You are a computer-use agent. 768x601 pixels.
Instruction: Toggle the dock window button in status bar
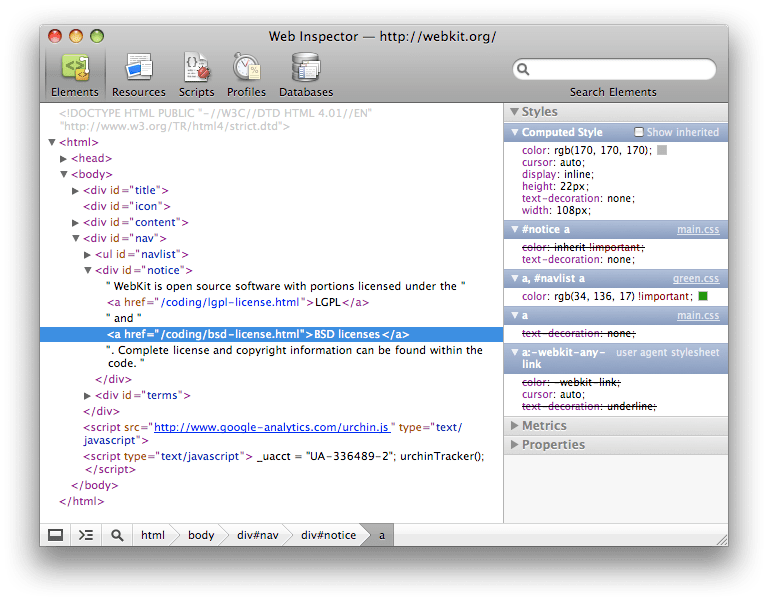coord(55,535)
